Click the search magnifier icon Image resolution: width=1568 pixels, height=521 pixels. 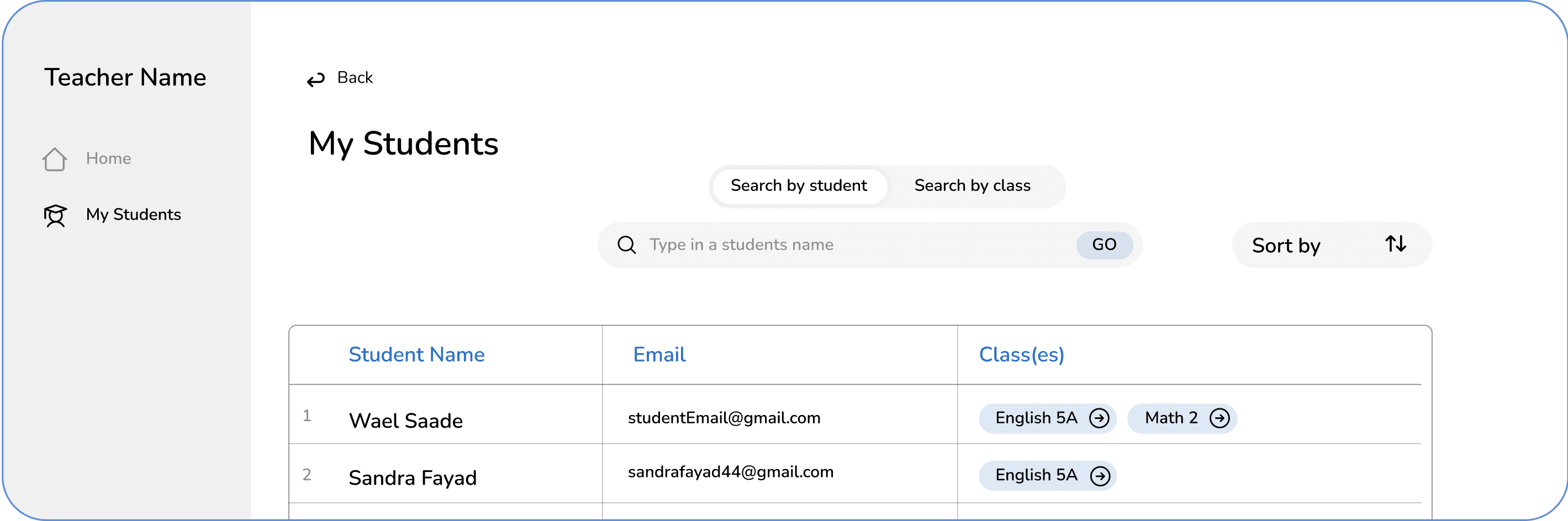tap(626, 245)
